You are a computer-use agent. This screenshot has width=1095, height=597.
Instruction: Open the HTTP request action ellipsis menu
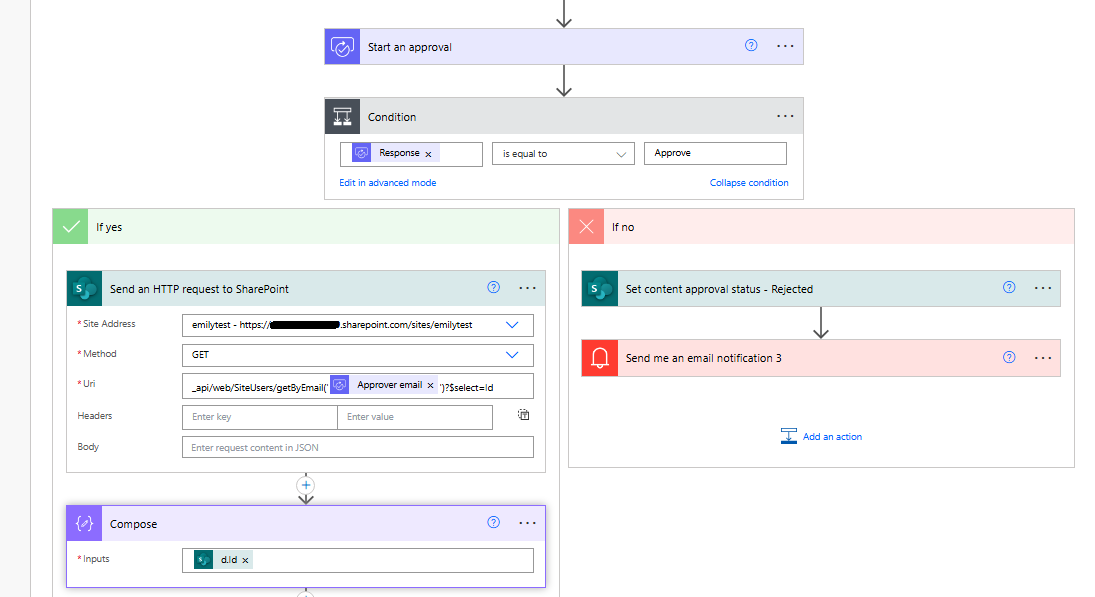527,288
